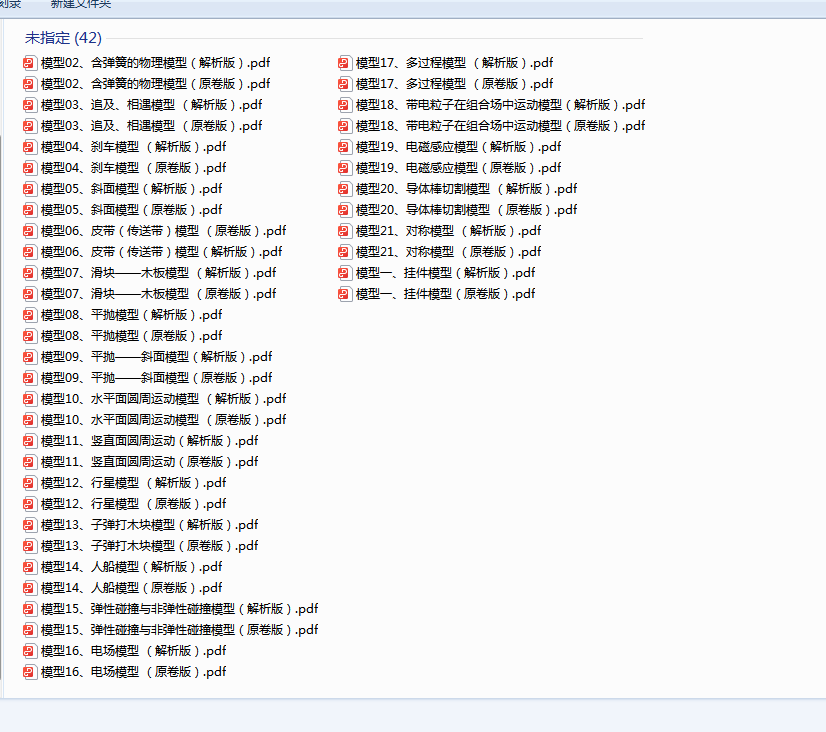Select file name 模型18、带电粒子在组合场中运动模型（解析版）.pdf
Image resolution: width=826 pixels, height=732 pixels.
click(x=500, y=105)
